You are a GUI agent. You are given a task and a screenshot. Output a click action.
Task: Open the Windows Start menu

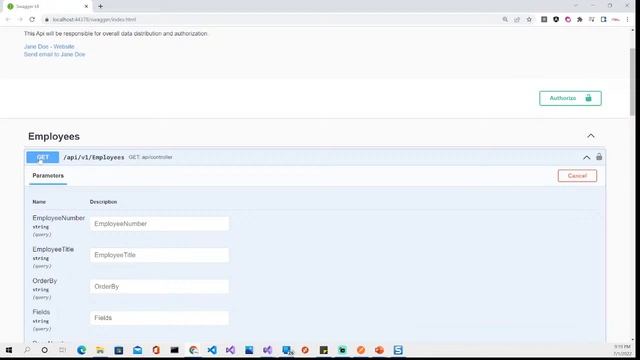pos(9,350)
